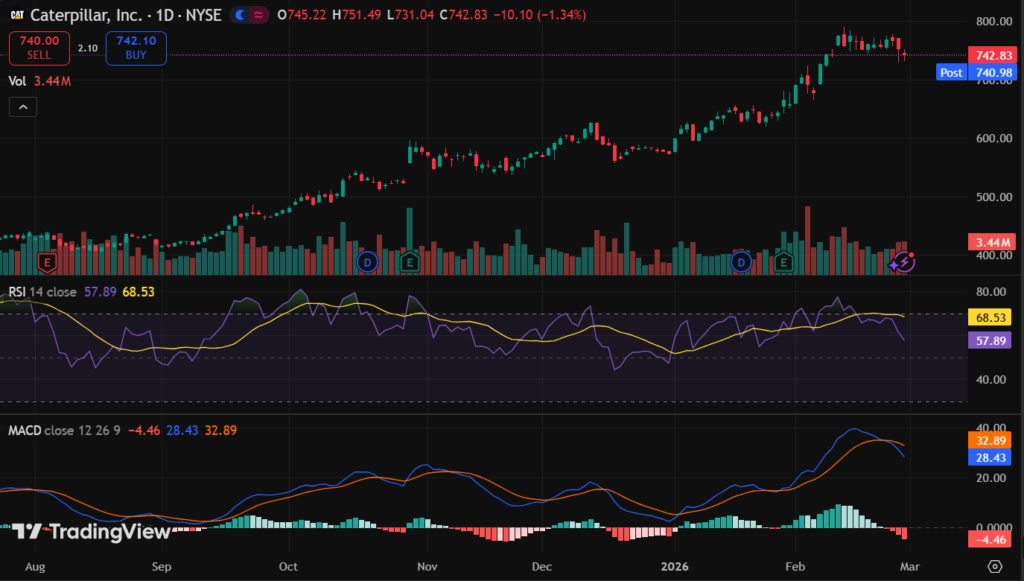Click the blue dividend marker in October
This screenshot has width=1024, height=581.
367,262
